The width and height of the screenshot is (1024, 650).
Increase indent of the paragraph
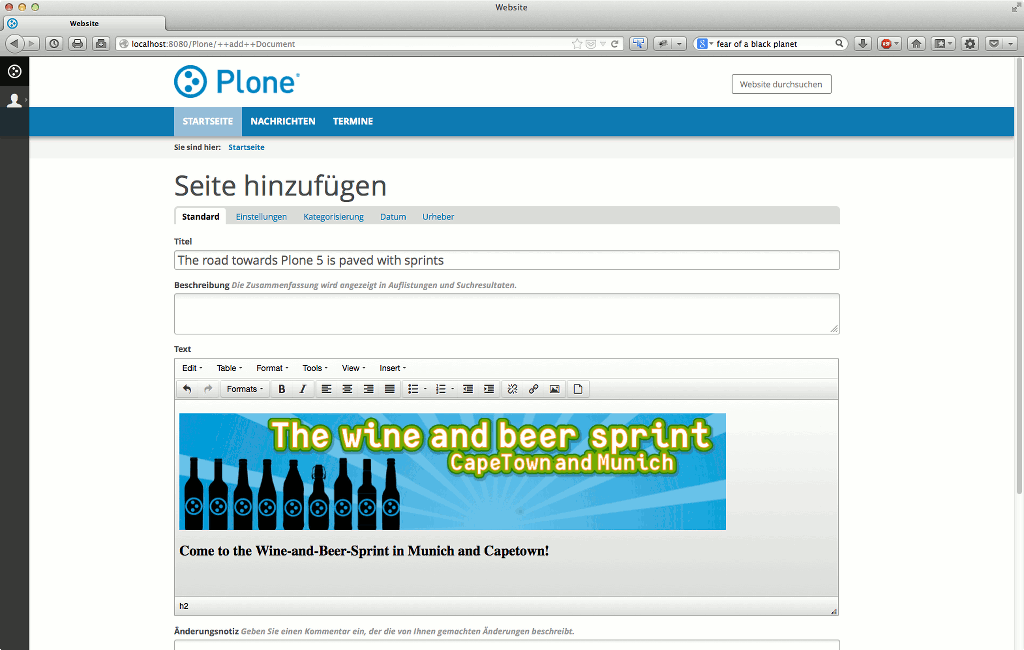(x=488, y=389)
